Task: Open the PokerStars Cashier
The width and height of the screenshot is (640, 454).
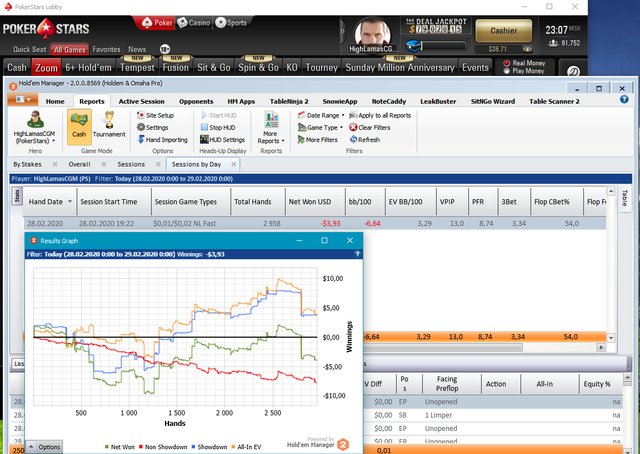Action: [x=504, y=31]
